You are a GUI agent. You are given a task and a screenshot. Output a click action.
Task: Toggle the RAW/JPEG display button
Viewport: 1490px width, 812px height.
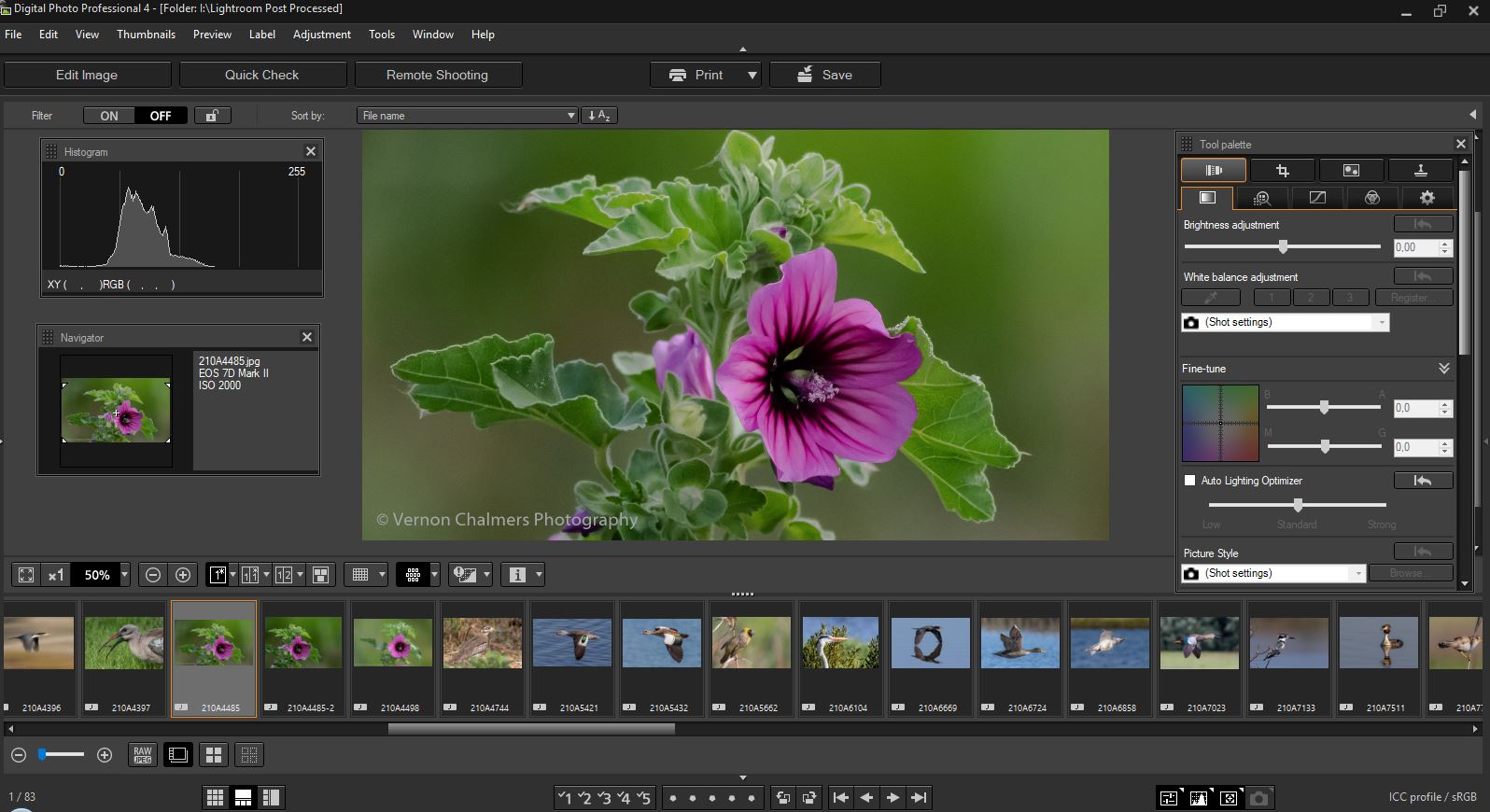tap(142, 755)
